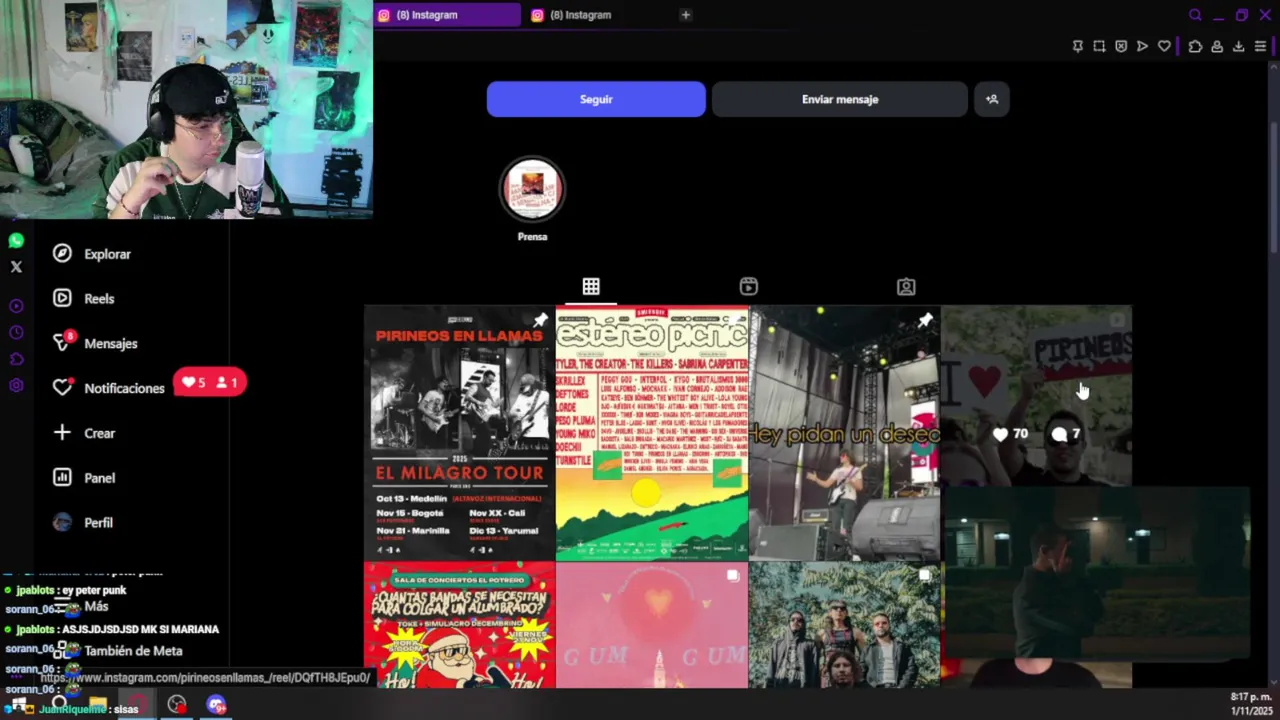Open the 'Hey pidan un deseo' stage post

[x=845, y=432]
